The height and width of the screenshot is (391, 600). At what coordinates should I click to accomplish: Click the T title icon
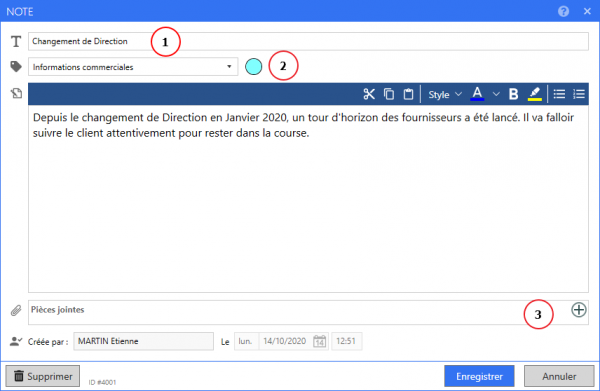click(x=16, y=41)
